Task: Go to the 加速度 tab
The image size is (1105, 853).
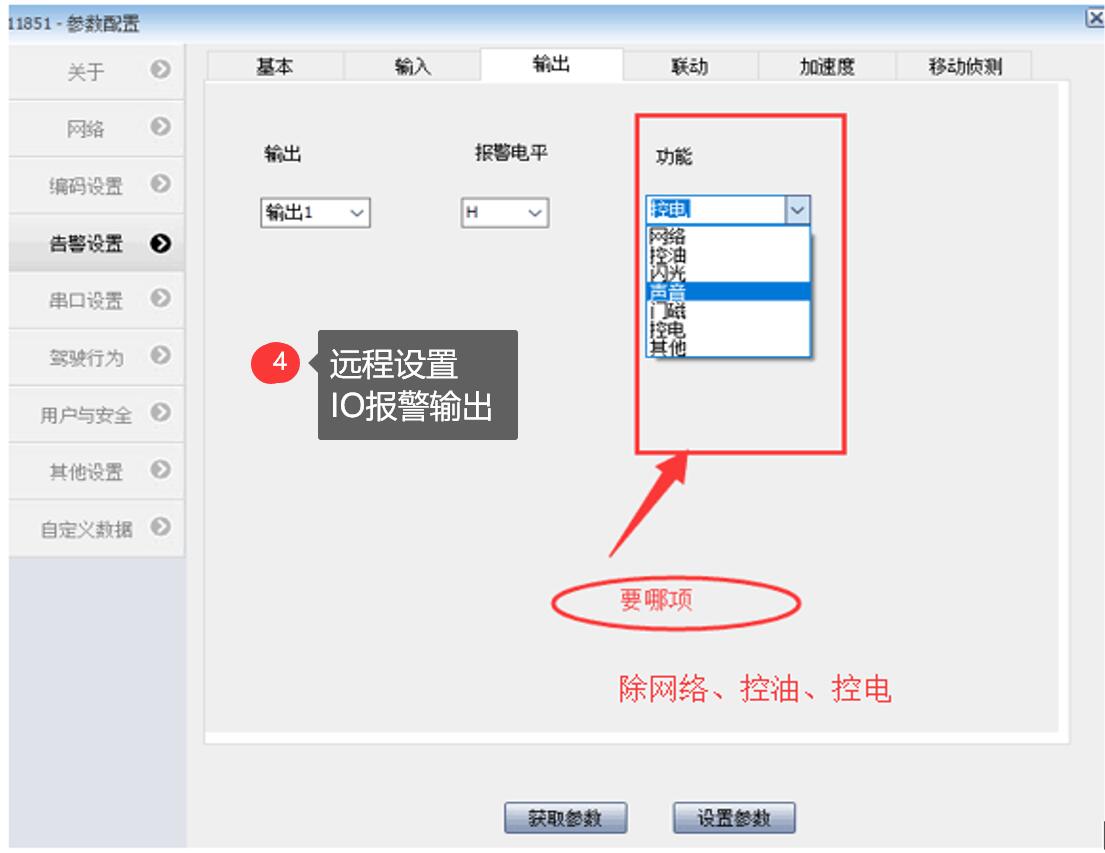Action: pos(826,66)
